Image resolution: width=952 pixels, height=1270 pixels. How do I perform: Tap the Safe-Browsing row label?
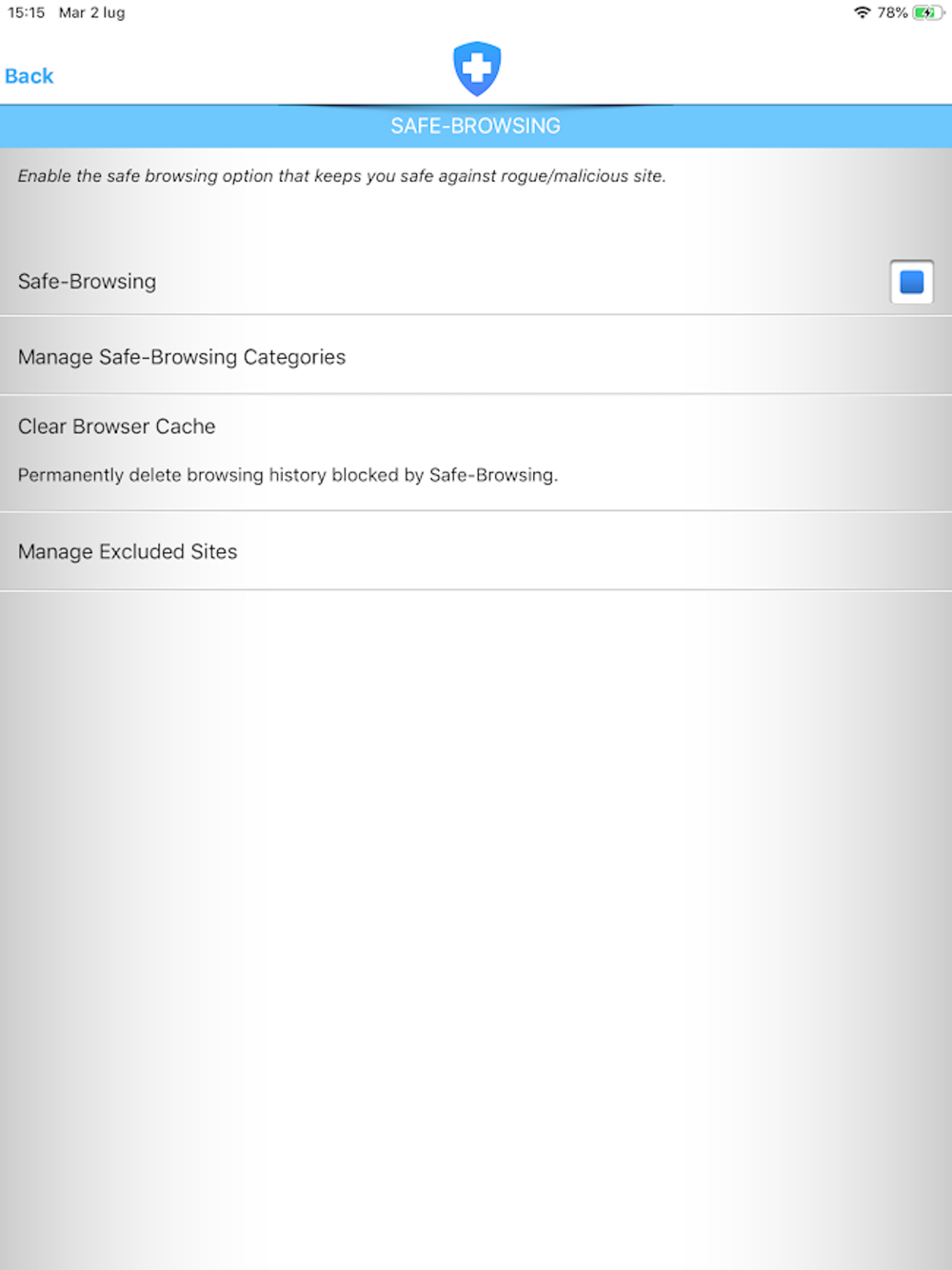point(87,282)
